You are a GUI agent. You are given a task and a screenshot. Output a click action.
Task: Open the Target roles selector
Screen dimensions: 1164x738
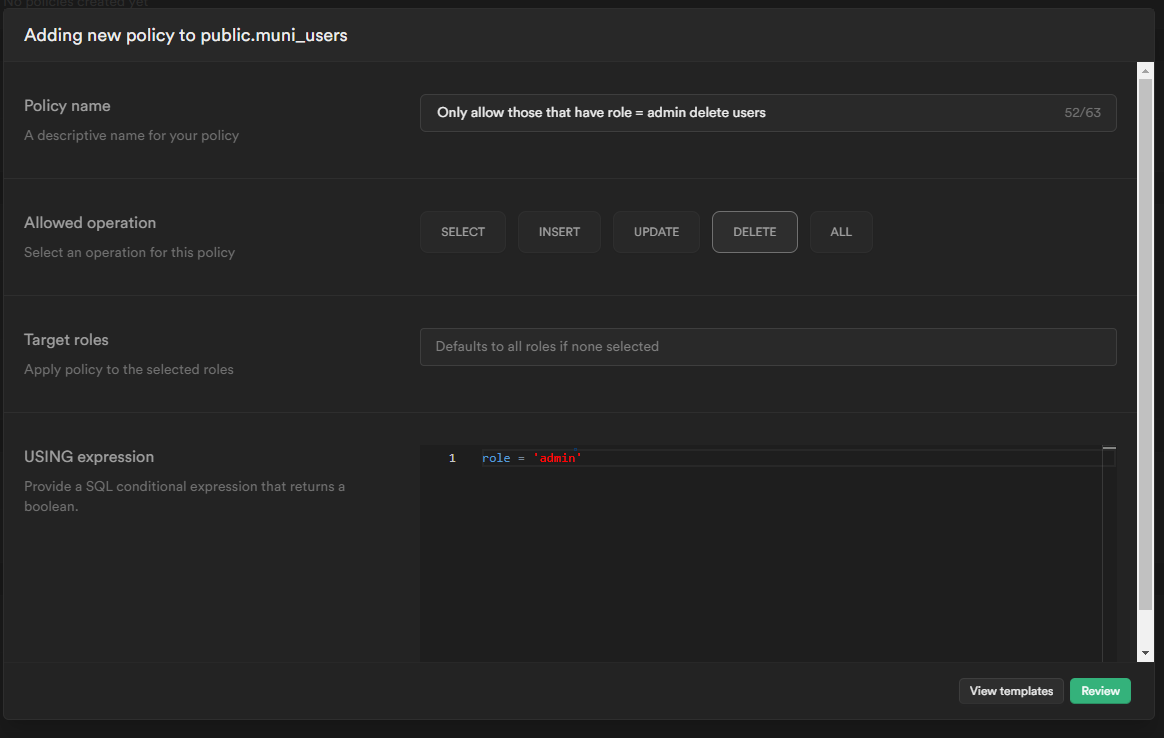pyautogui.click(x=768, y=347)
